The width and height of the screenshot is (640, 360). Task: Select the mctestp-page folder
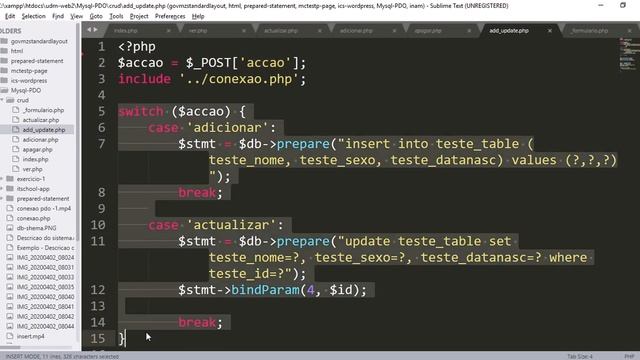click(x=29, y=71)
